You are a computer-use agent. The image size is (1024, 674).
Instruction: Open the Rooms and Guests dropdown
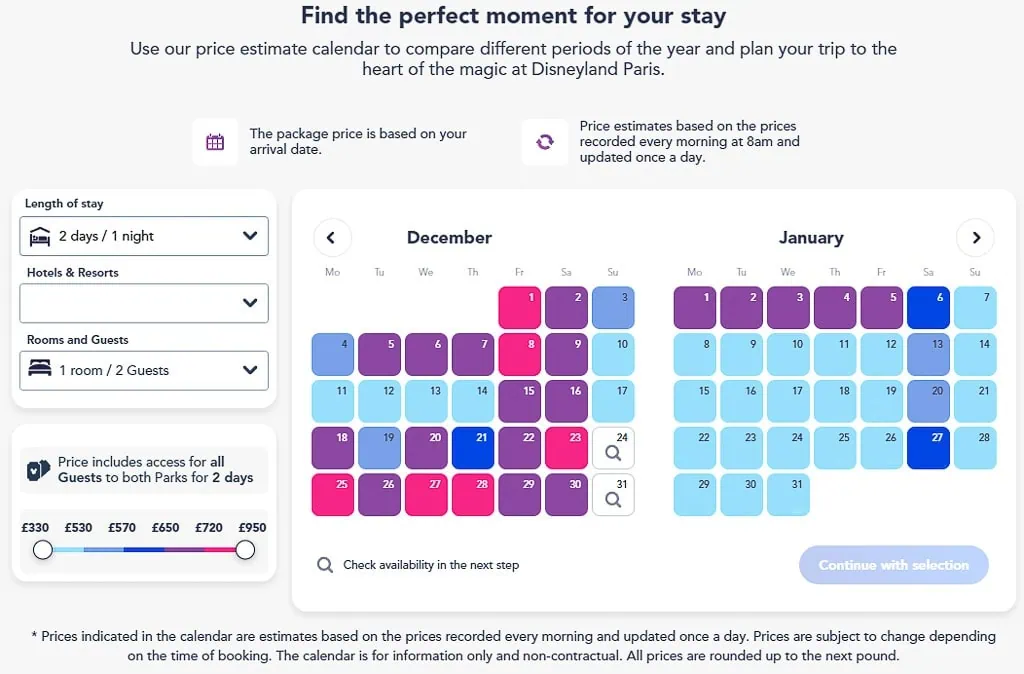pos(144,370)
